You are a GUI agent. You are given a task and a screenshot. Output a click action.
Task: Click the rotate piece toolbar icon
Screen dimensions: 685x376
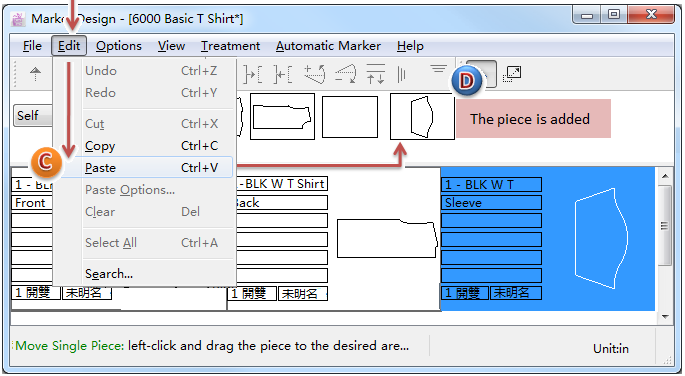[315, 73]
